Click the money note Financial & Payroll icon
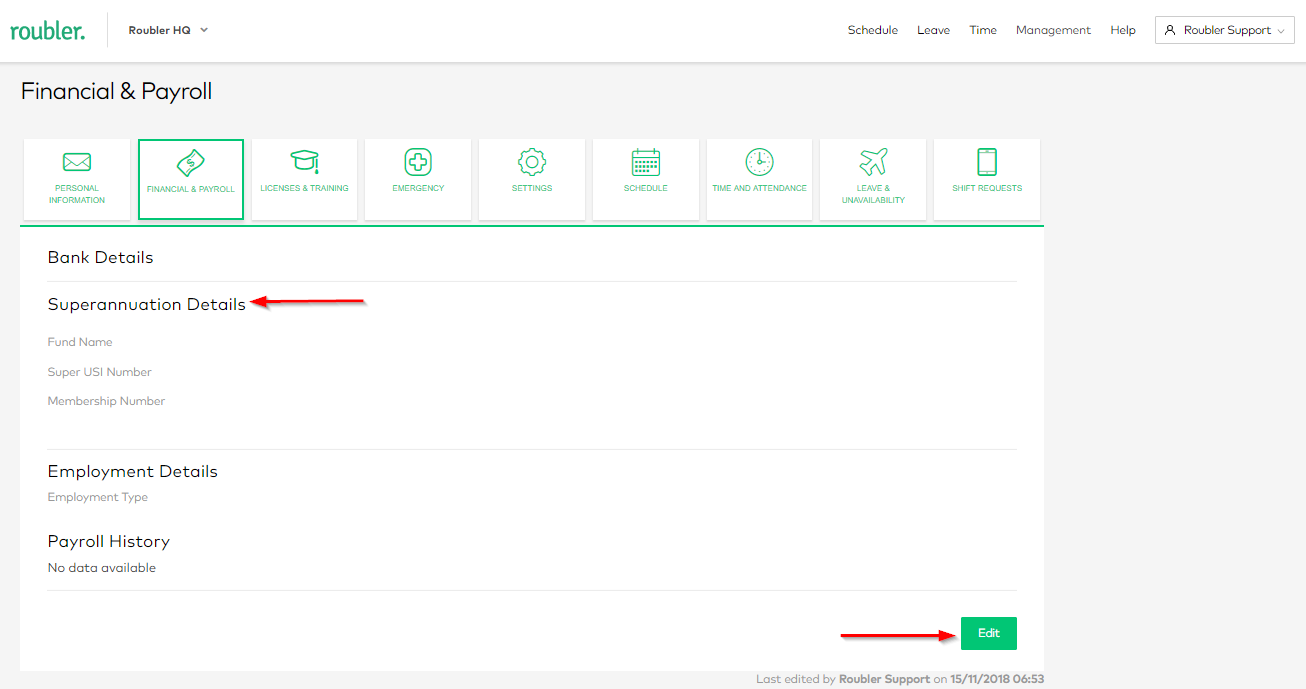The width and height of the screenshot is (1306, 689). 191,162
